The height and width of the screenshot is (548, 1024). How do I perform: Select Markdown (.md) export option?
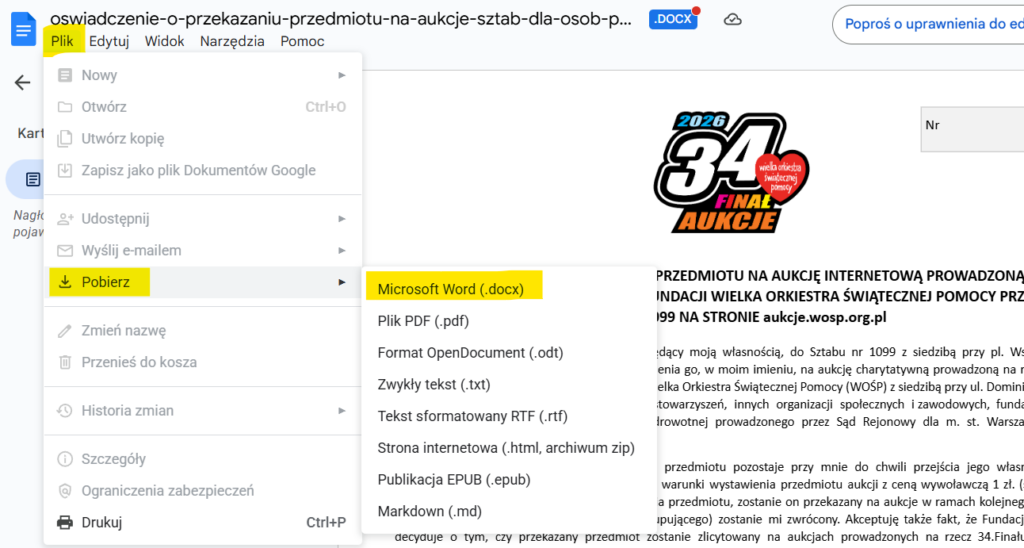point(429,511)
